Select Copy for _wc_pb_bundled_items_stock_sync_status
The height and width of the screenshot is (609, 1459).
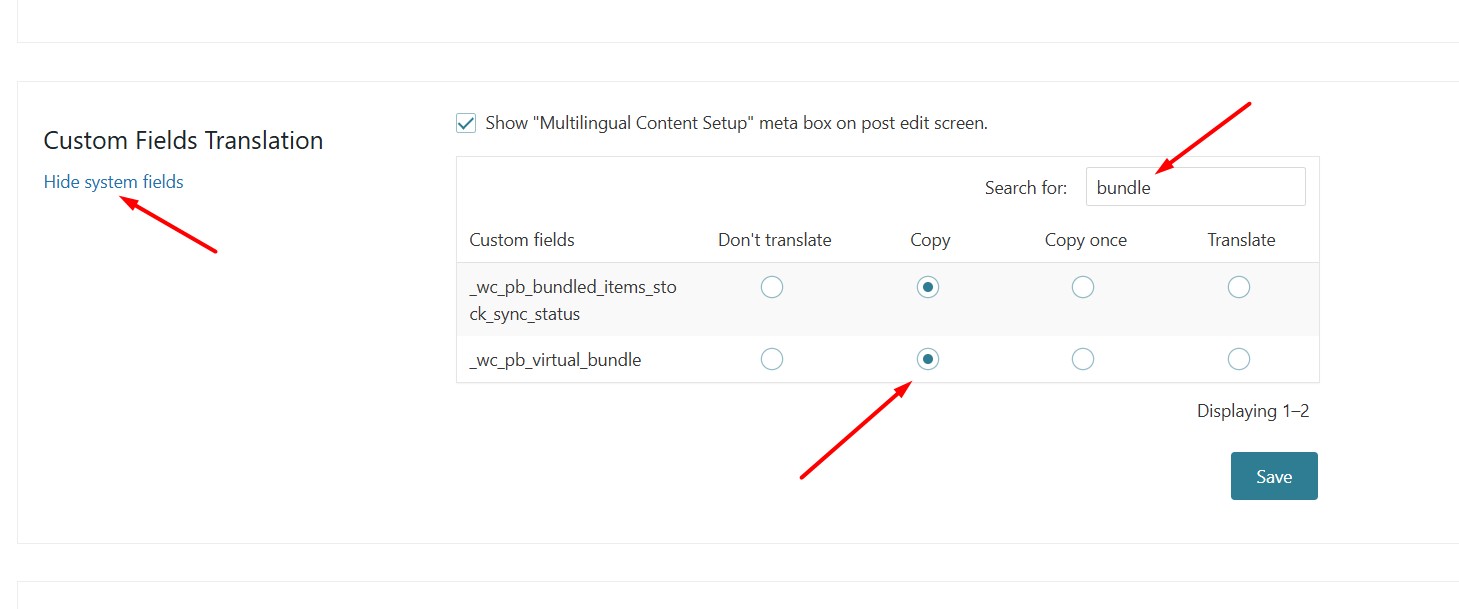(928, 288)
